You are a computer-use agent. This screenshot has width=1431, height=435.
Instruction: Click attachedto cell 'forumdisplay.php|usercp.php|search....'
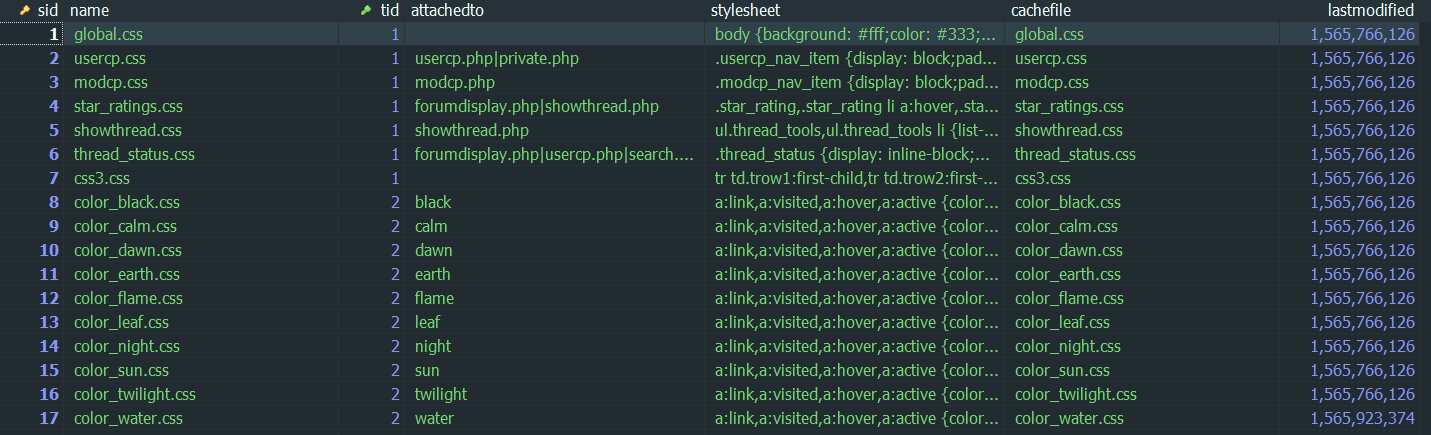[554, 154]
